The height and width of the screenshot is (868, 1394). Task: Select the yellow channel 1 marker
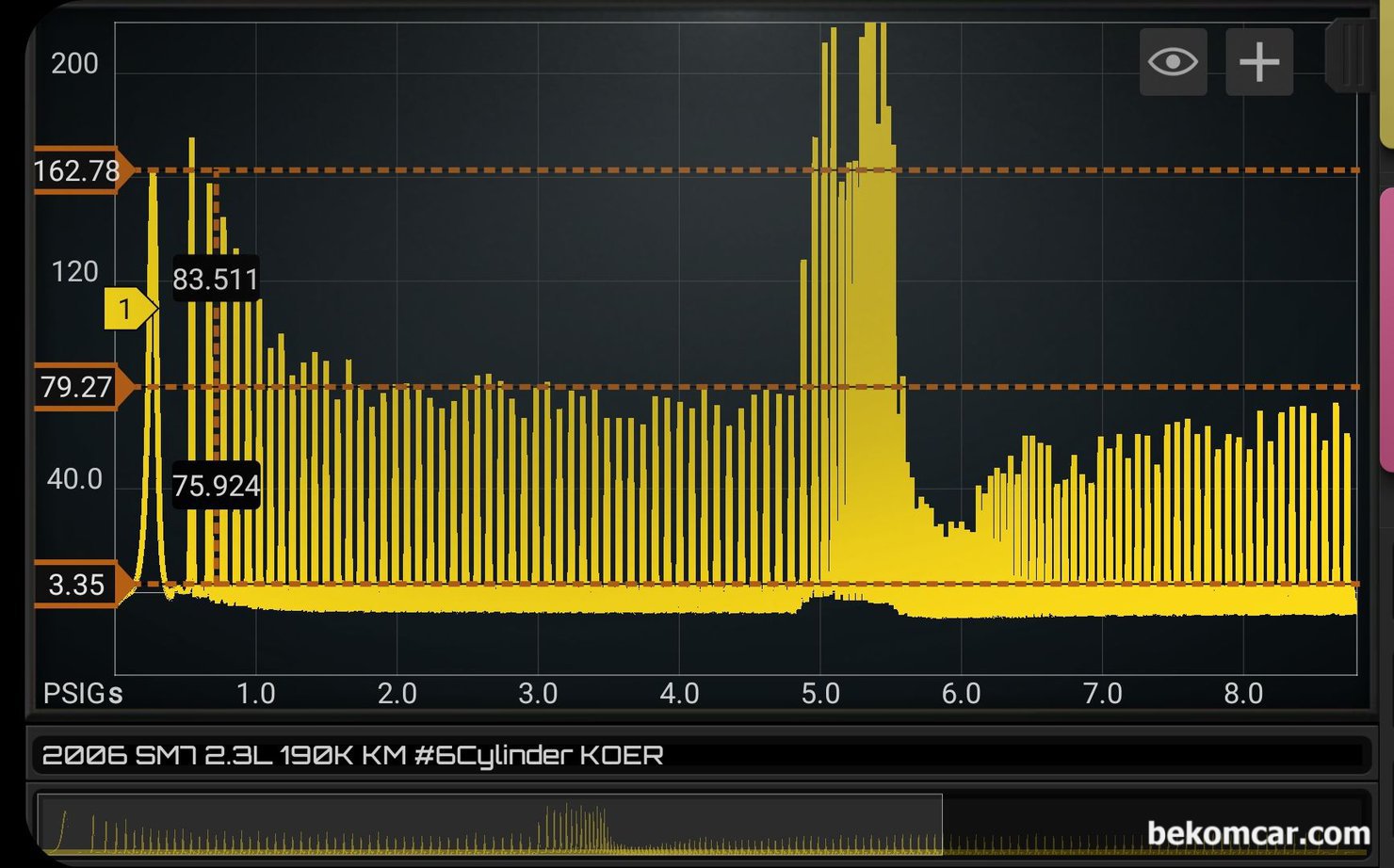coord(127,309)
